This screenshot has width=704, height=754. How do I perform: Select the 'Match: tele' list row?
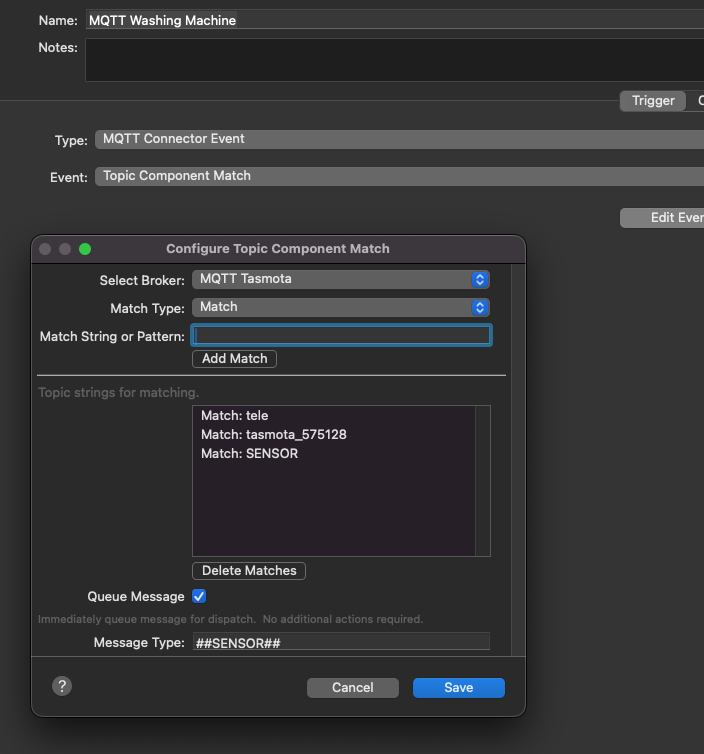pos(334,415)
